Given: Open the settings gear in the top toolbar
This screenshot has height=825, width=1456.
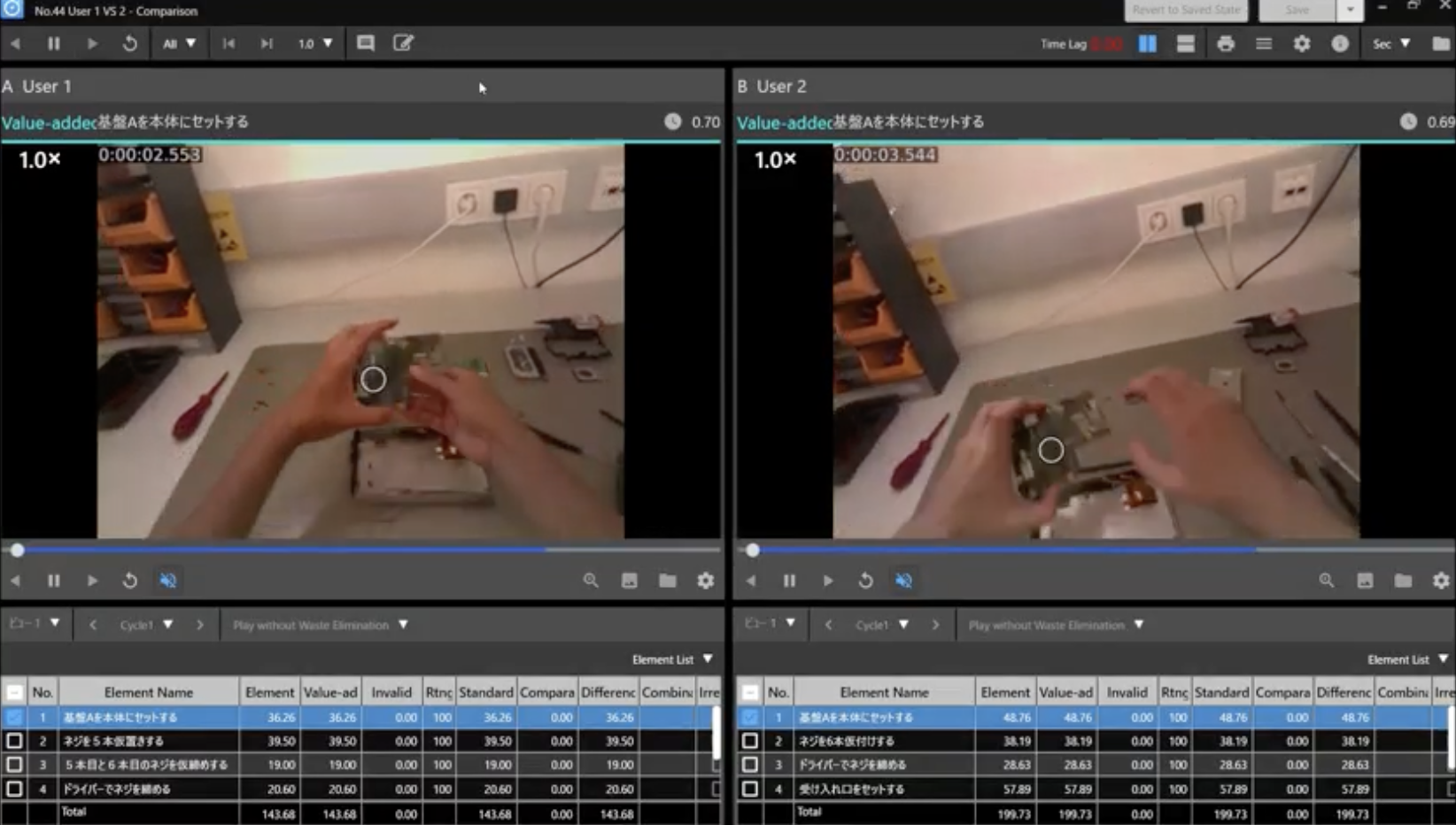Looking at the screenshot, I should click(1302, 42).
